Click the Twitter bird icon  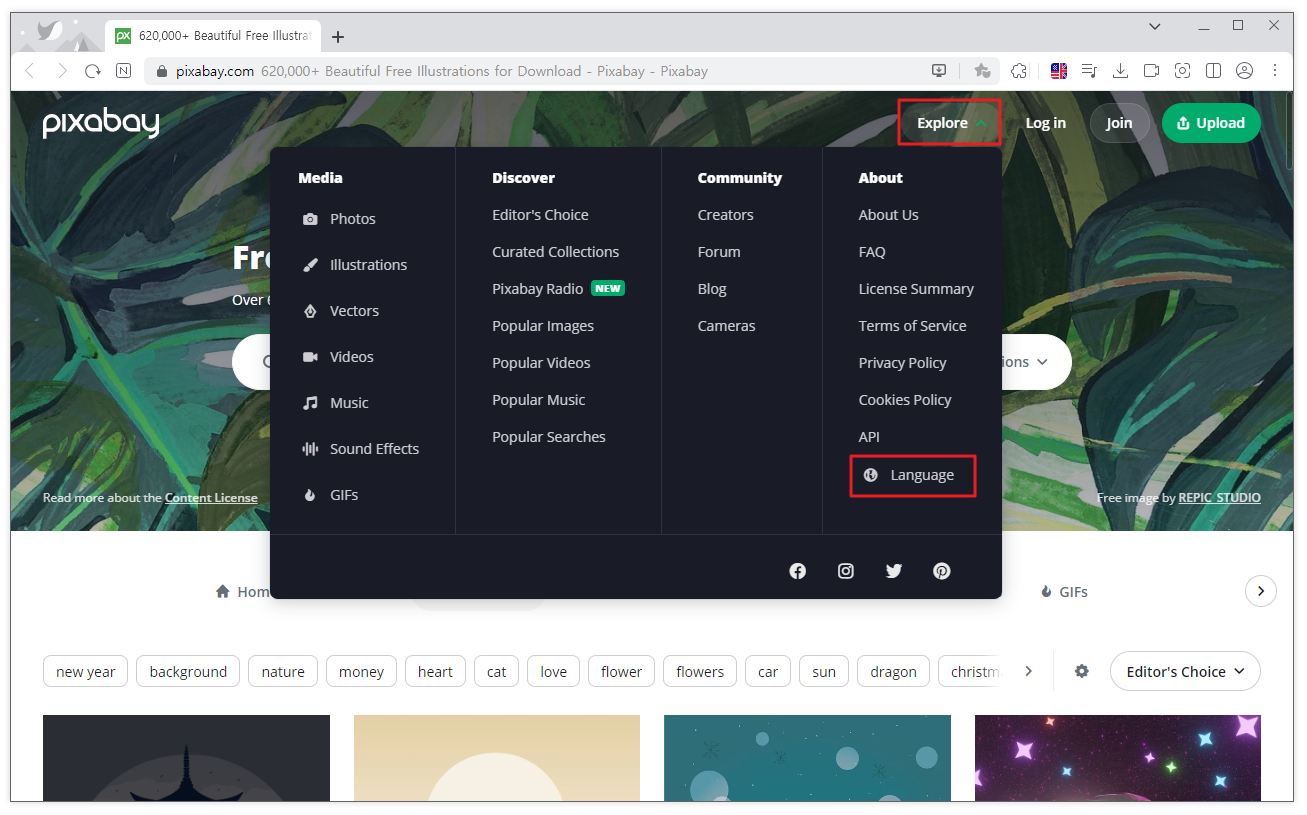coord(894,571)
